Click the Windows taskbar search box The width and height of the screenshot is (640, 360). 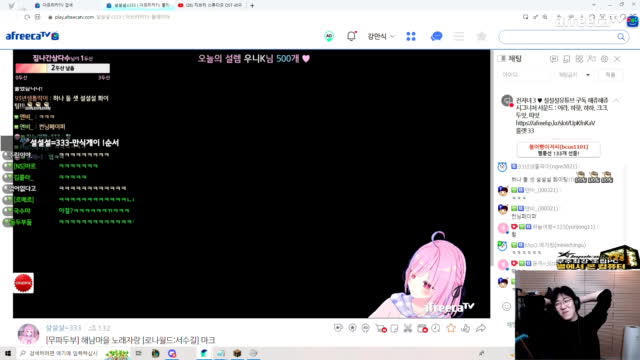60,353
